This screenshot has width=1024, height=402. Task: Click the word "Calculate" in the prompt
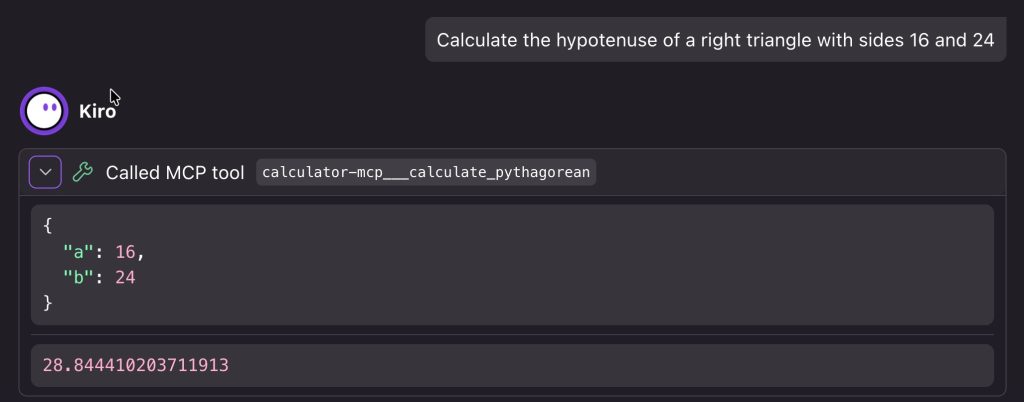476,40
